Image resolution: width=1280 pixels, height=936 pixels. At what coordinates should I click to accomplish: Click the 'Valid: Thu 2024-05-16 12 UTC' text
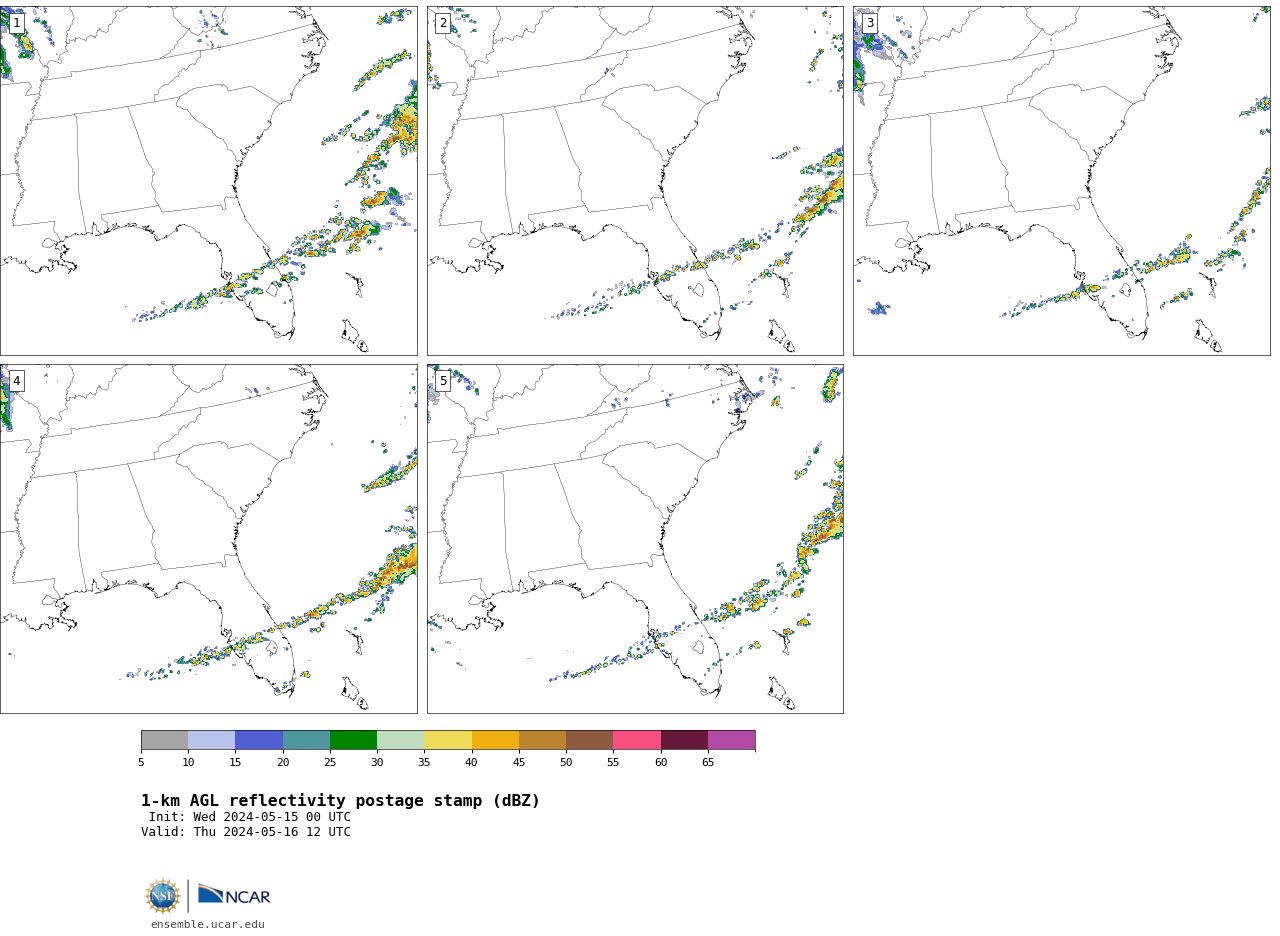click(246, 832)
